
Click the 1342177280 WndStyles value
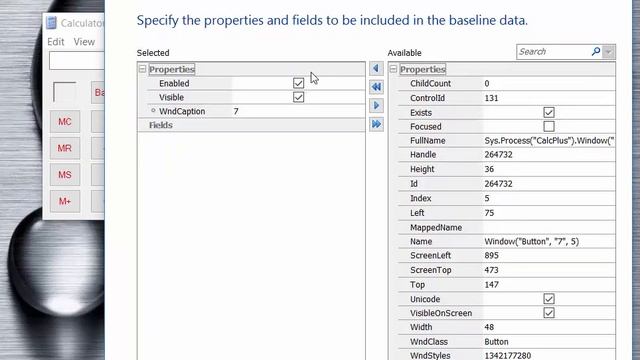click(x=508, y=356)
